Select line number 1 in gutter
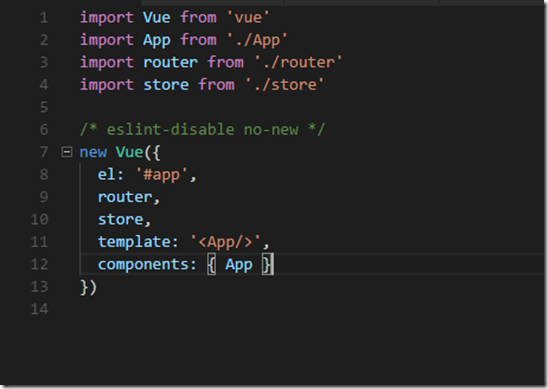The image size is (548, 389). [44, 17]
